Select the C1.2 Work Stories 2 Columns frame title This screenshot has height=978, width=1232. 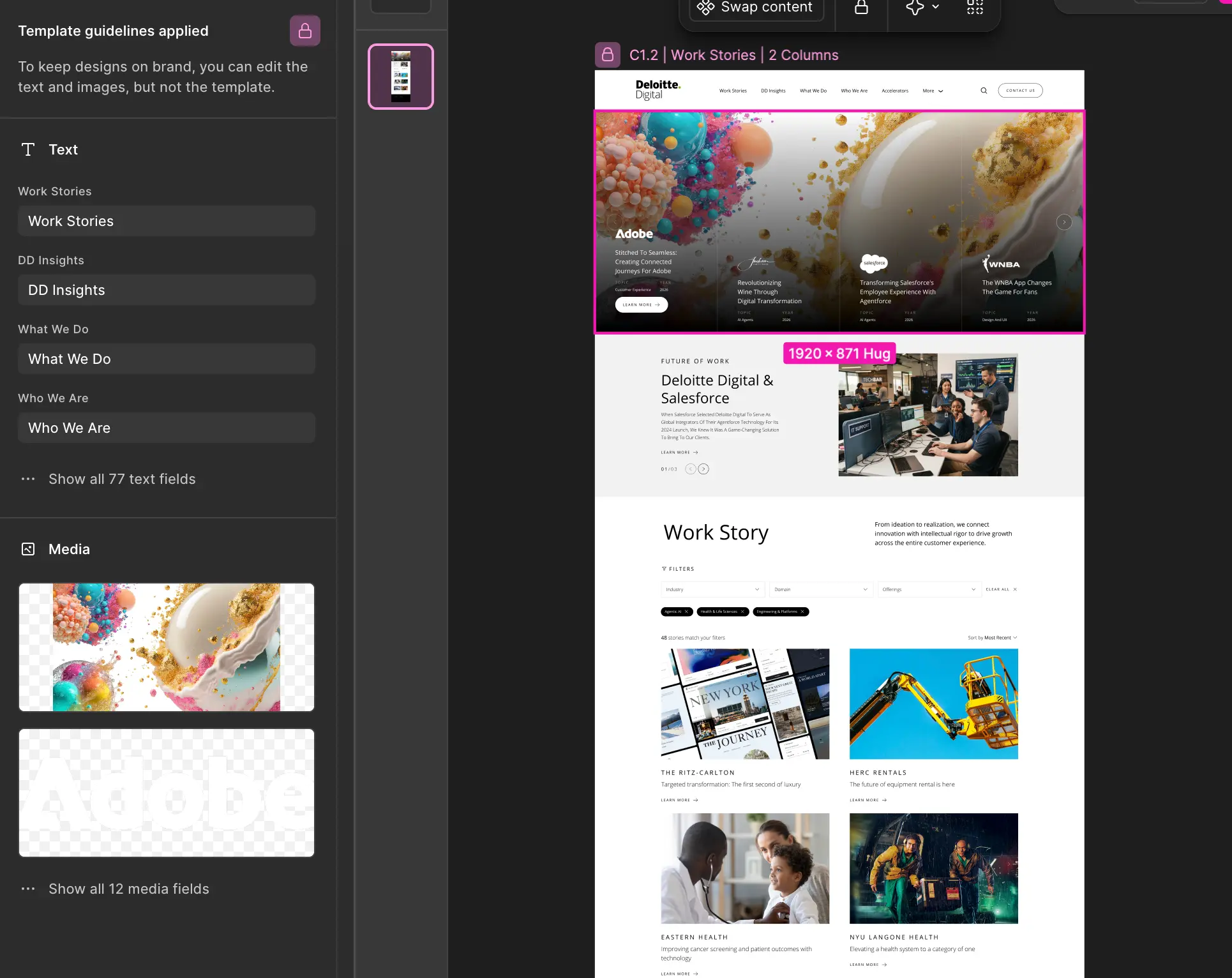point(733,55)
